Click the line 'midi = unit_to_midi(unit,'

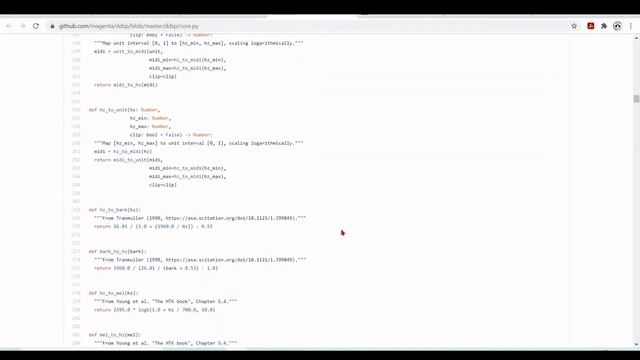pos(128,51)
